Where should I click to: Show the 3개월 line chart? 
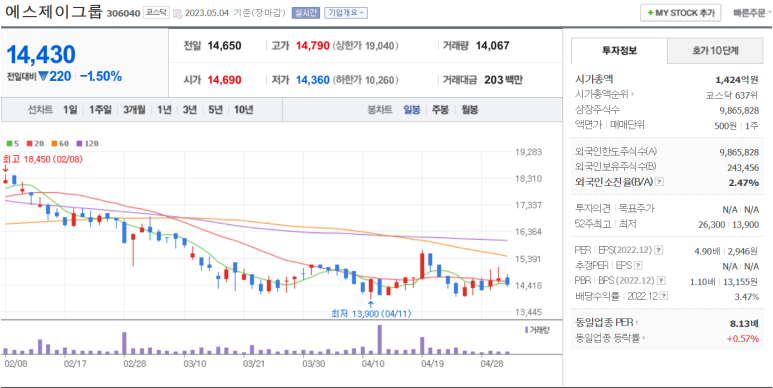[134, 109]
